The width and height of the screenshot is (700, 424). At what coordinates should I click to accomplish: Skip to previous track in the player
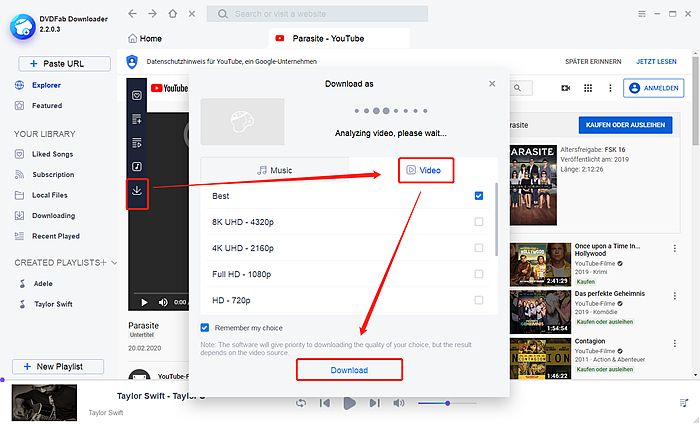325,403
